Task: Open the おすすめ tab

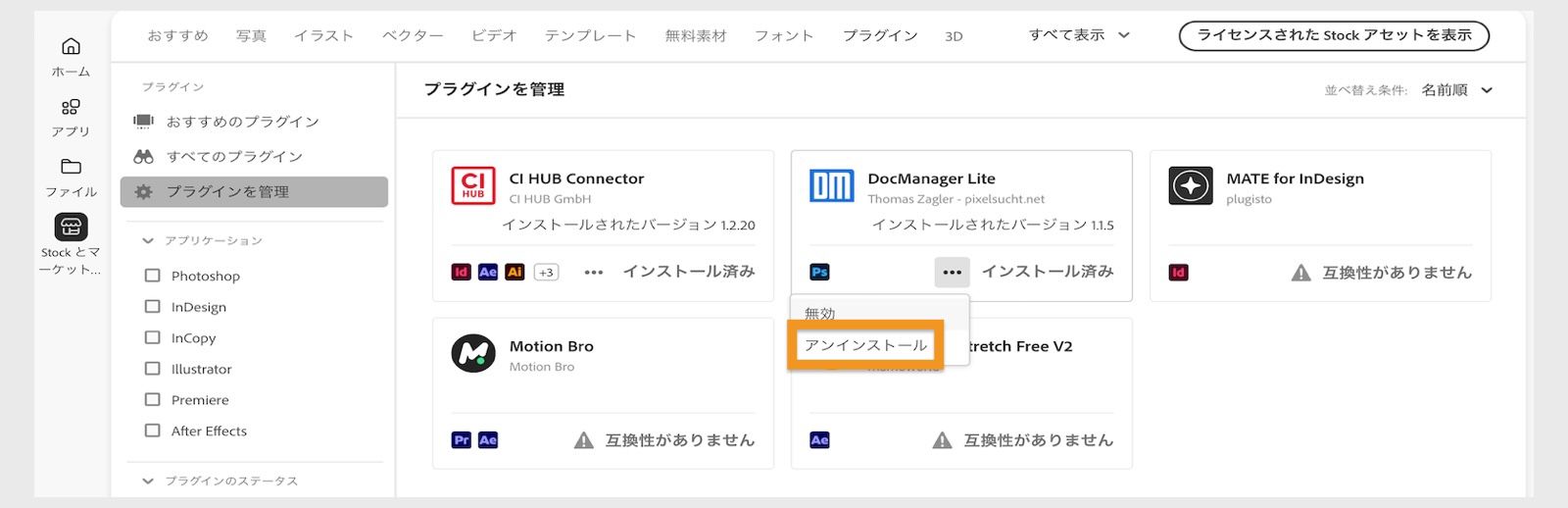Action: coord(178,35)
